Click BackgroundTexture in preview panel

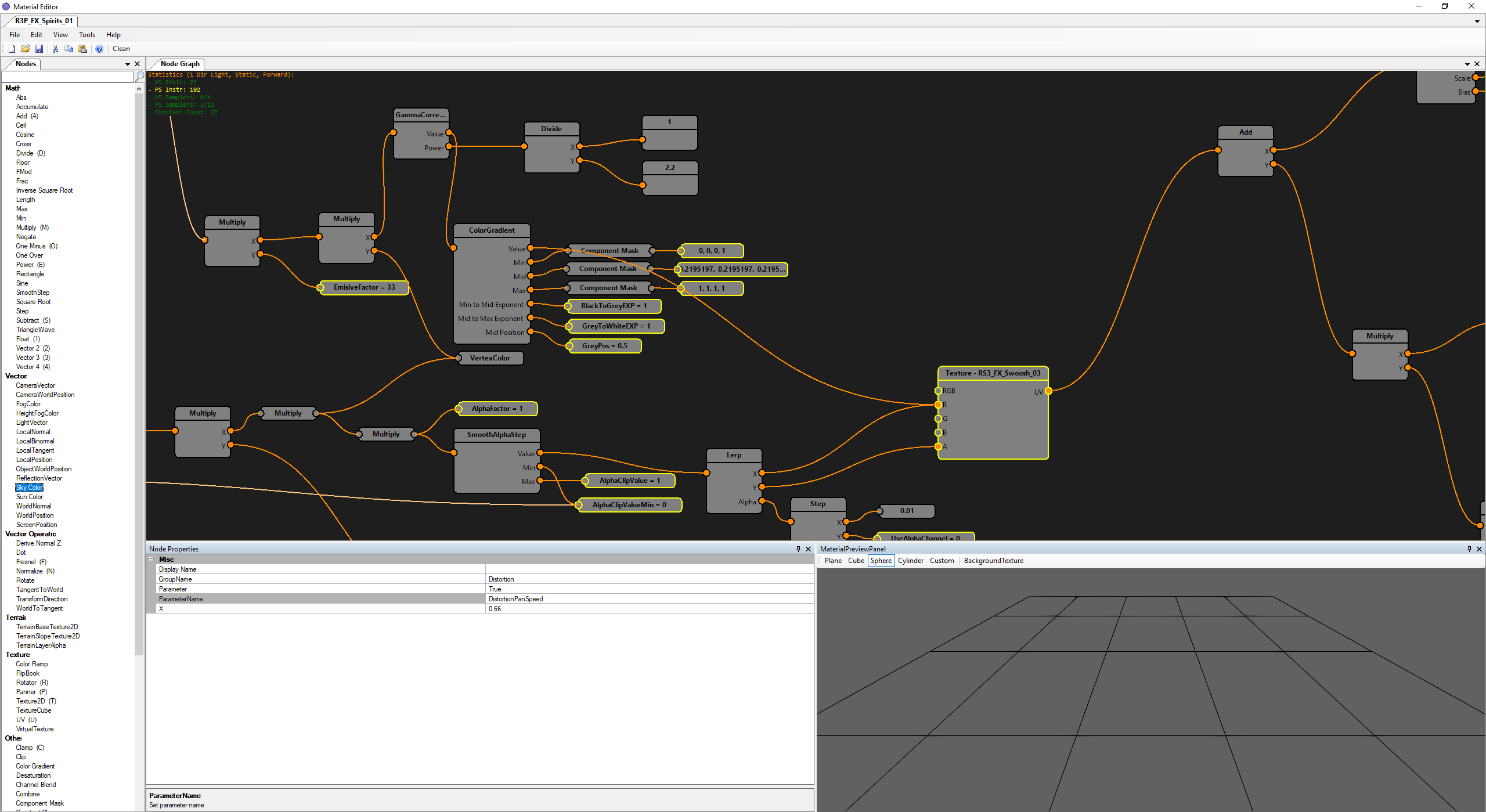[x=993, y=561]
